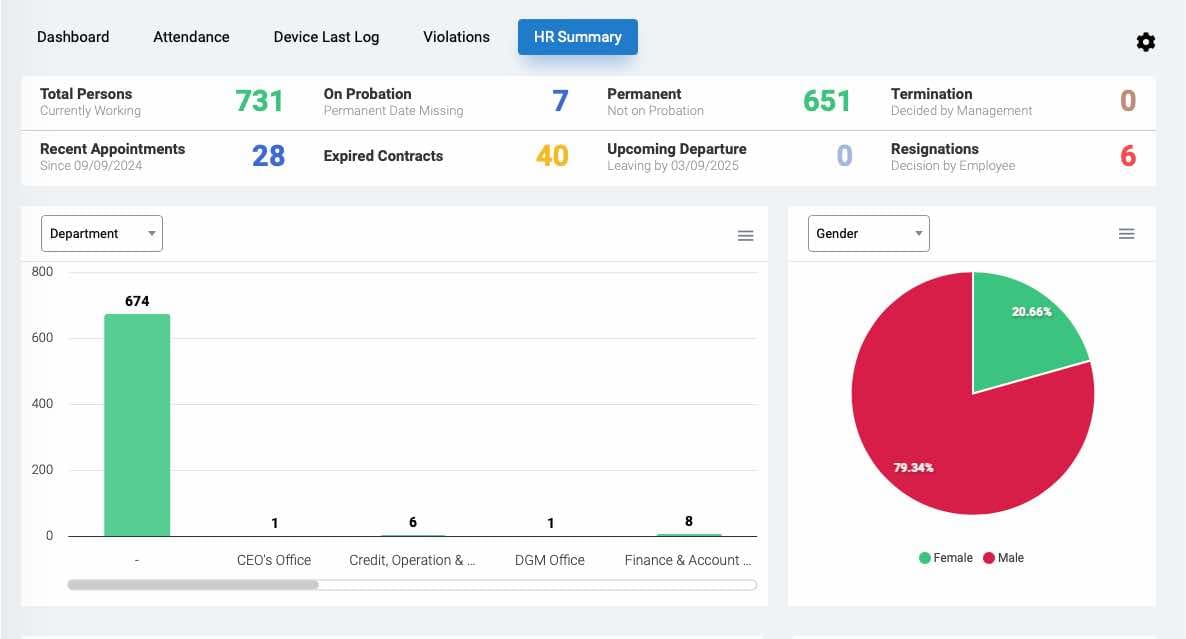Click the On Probation count 7
Image resolution: width=1186 pixels, height=639 pixels.
point(560,101)
